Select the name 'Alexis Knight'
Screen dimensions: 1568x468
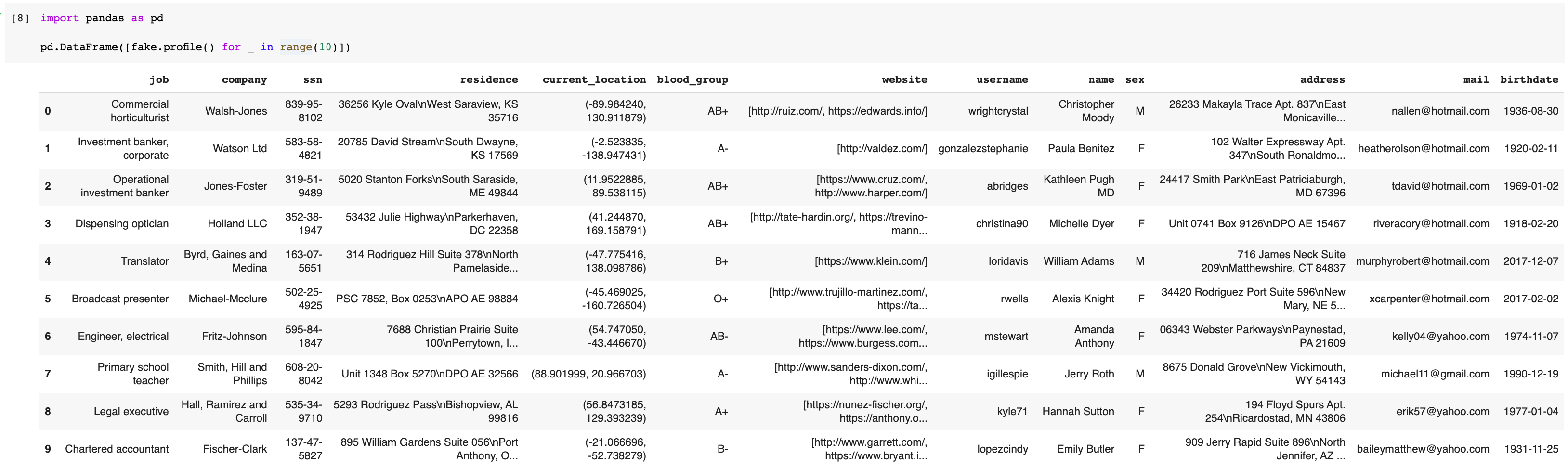[x=1083, y=299]
